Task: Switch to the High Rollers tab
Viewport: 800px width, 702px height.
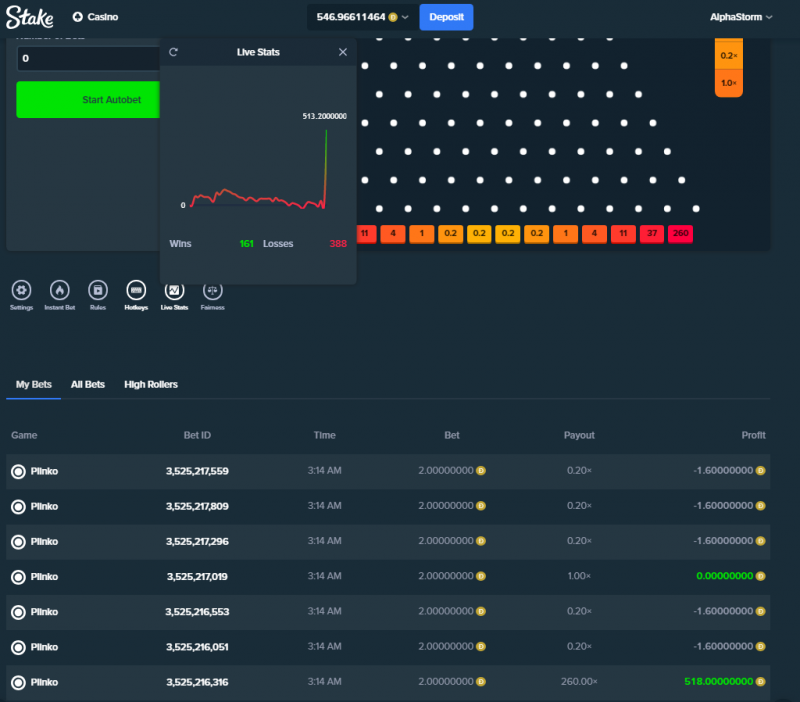Action: [151, 384]
